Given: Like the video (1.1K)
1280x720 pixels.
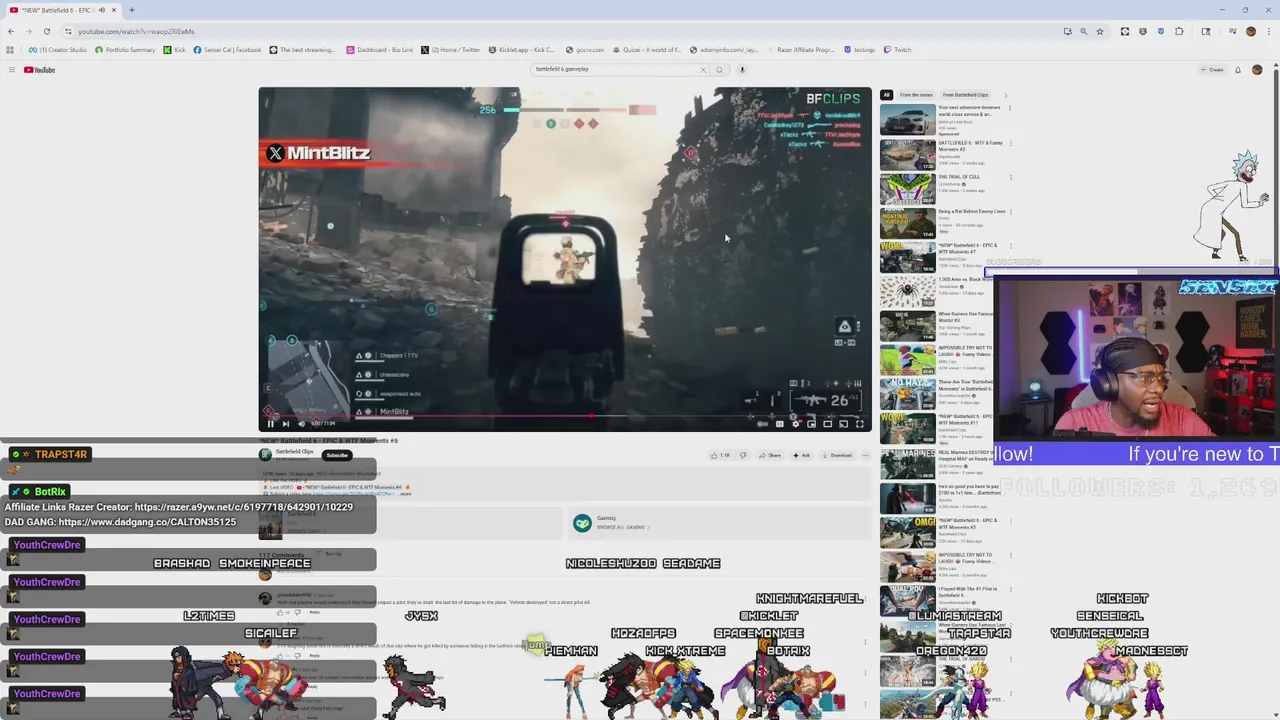Looking at the screenshot, I should point(720,455).
